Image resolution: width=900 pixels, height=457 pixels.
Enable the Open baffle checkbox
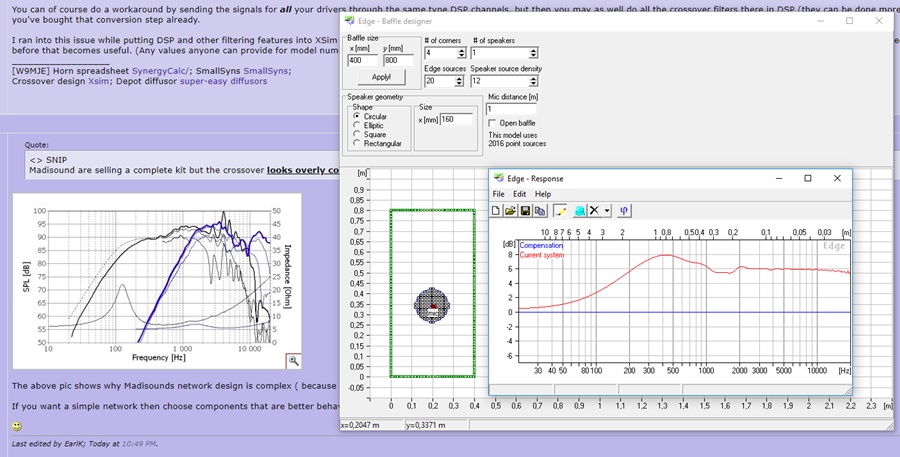(x=492, y=123)
